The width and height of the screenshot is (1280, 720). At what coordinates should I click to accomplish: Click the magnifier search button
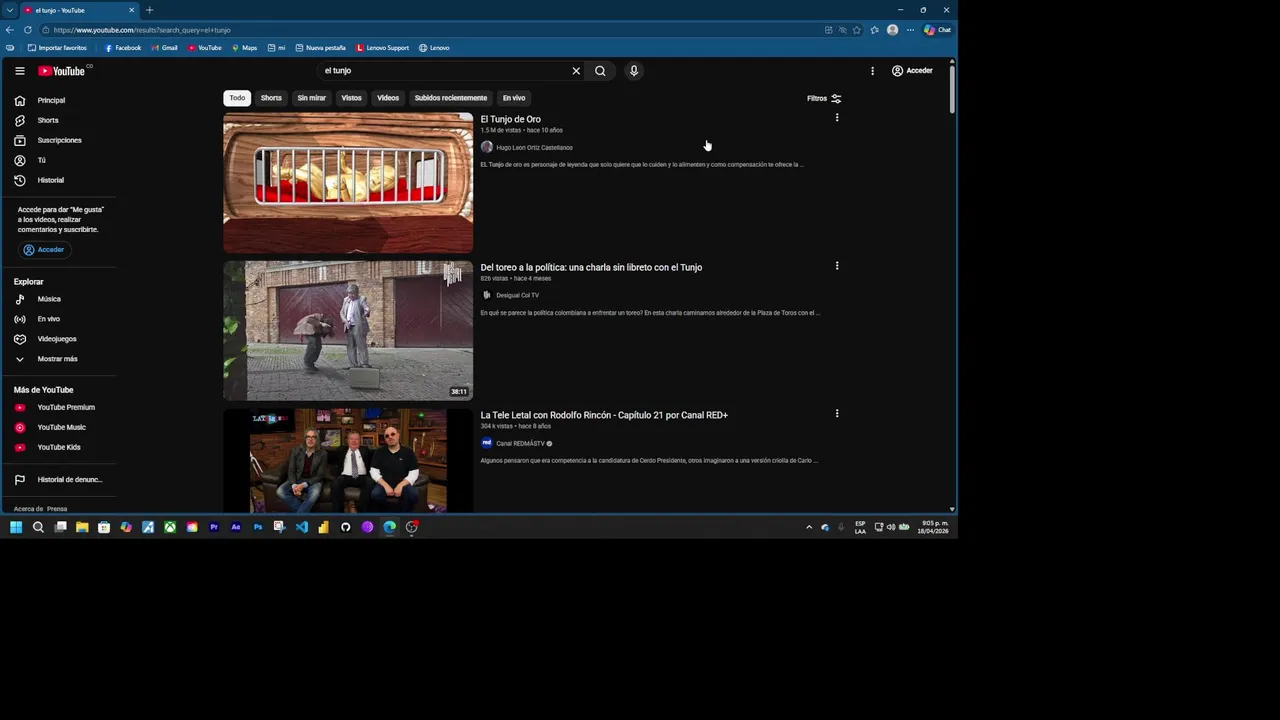[600, 71]
